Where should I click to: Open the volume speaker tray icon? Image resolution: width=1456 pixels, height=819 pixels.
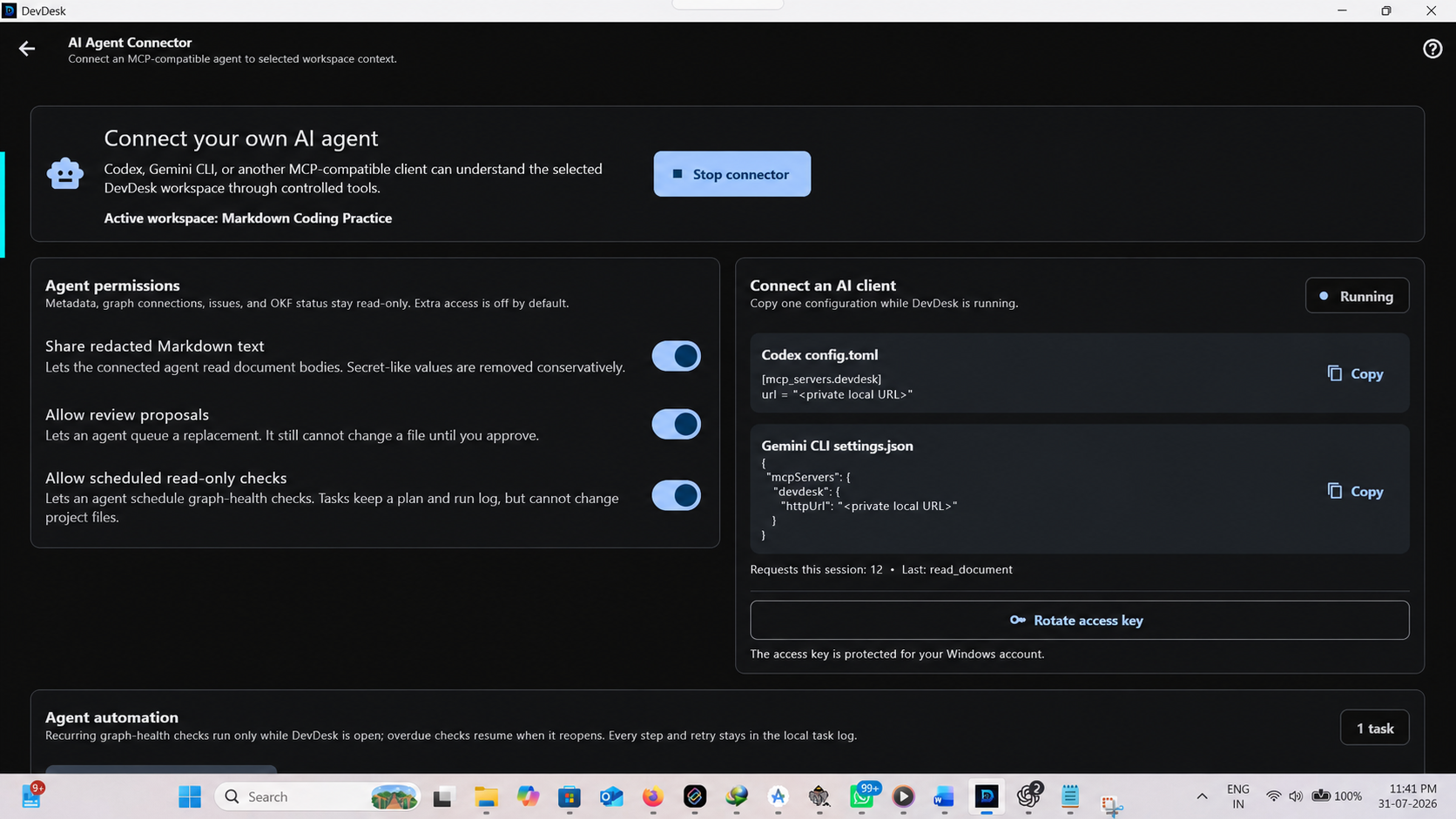1296,796
